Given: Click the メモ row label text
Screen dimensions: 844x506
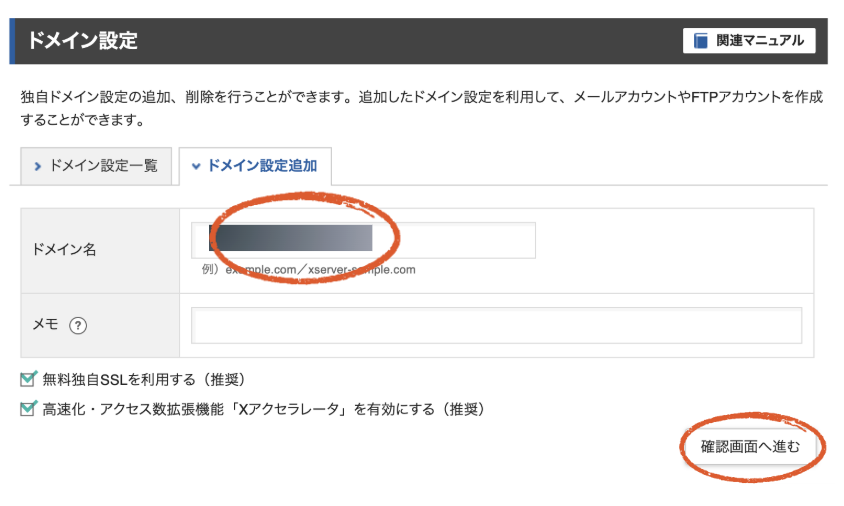Looking at the screenshot, I should tap(46, 325).
